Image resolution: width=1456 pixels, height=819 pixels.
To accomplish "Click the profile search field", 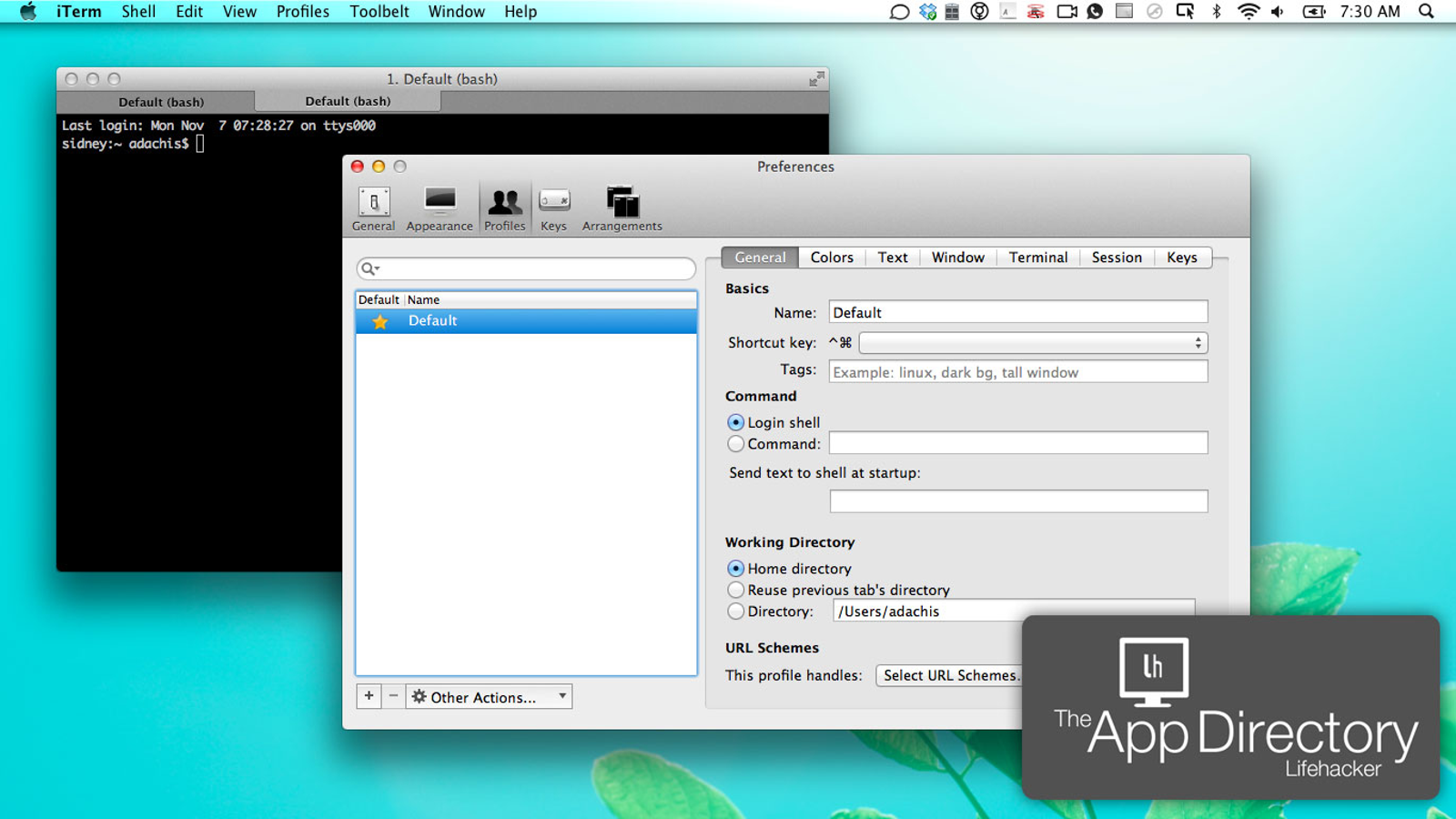I will (x=526, y=268).
